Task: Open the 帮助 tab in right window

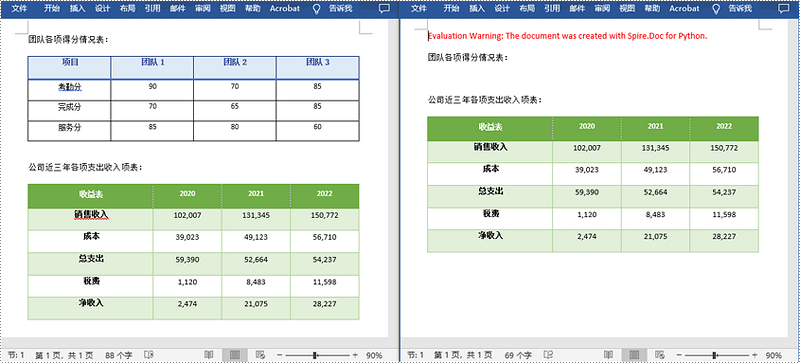Action: 652,8
